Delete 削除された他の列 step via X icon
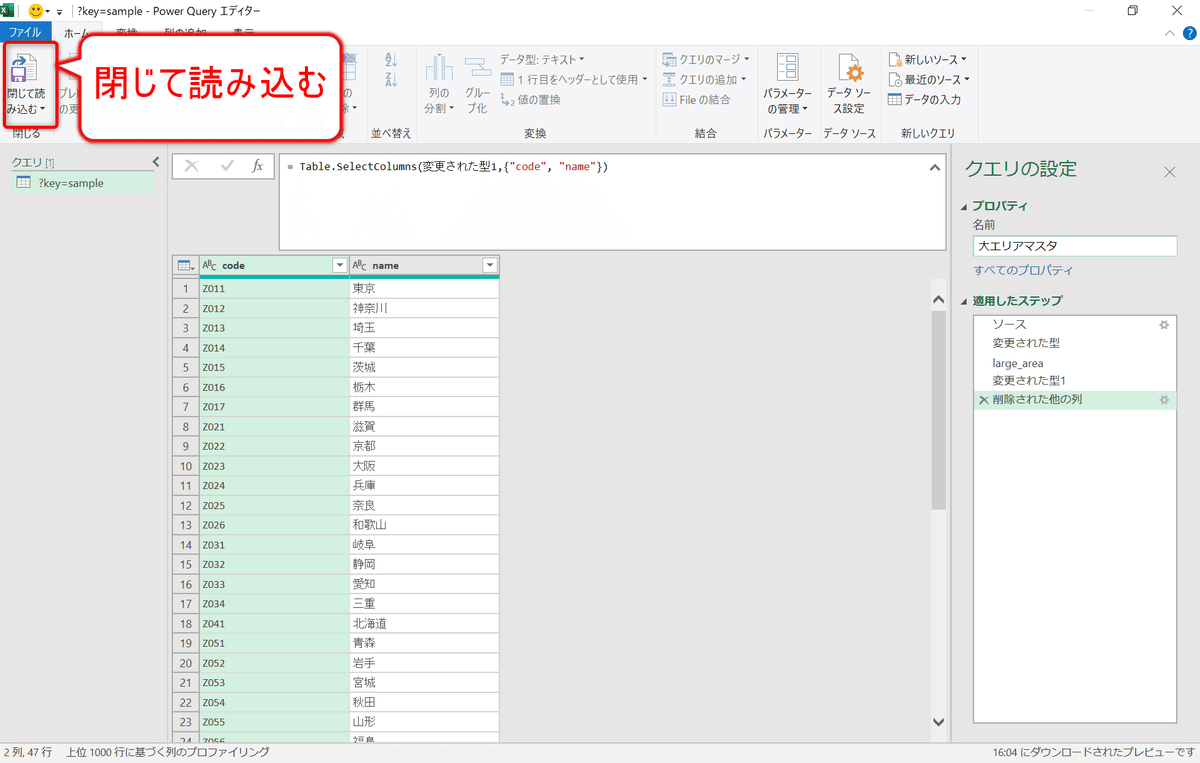The width and height of the screenshot is (1200, 763). tap(984, 400)
